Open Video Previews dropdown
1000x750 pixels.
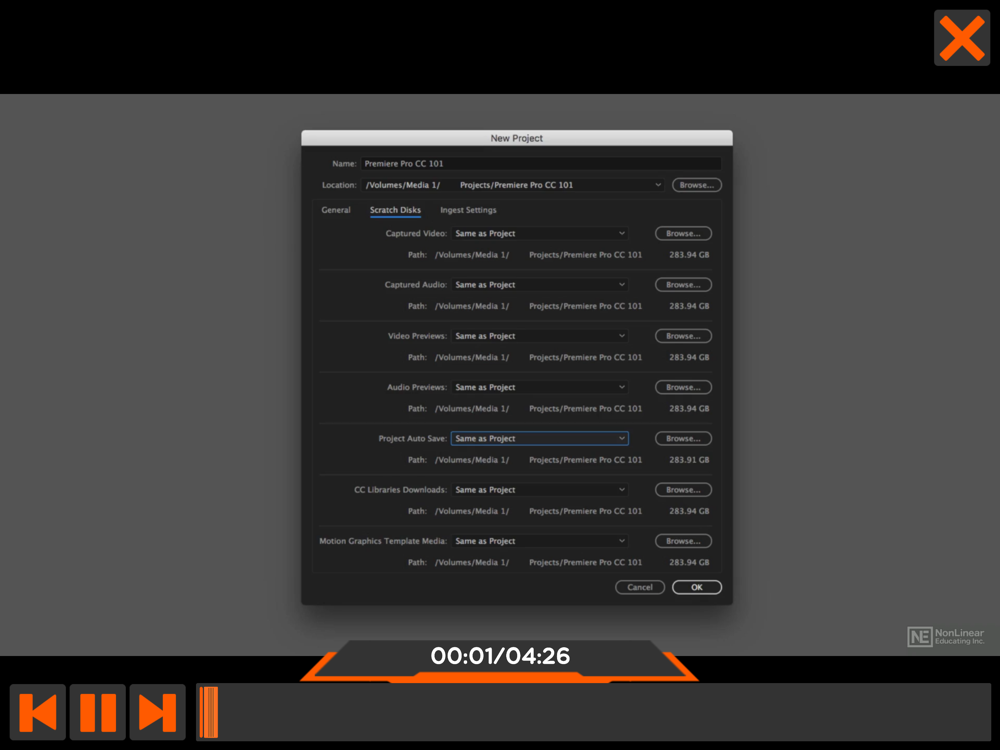(540, 336)
